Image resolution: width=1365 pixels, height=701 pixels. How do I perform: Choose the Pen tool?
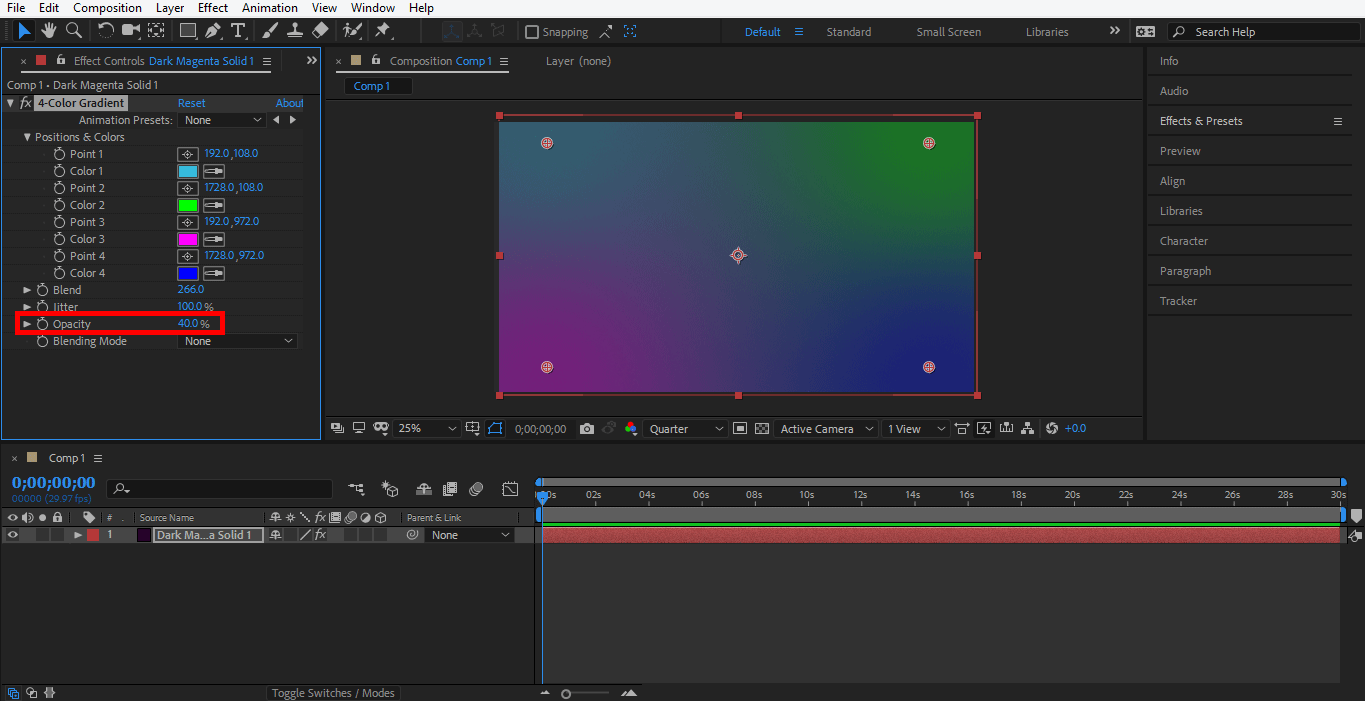pos(213,31)
